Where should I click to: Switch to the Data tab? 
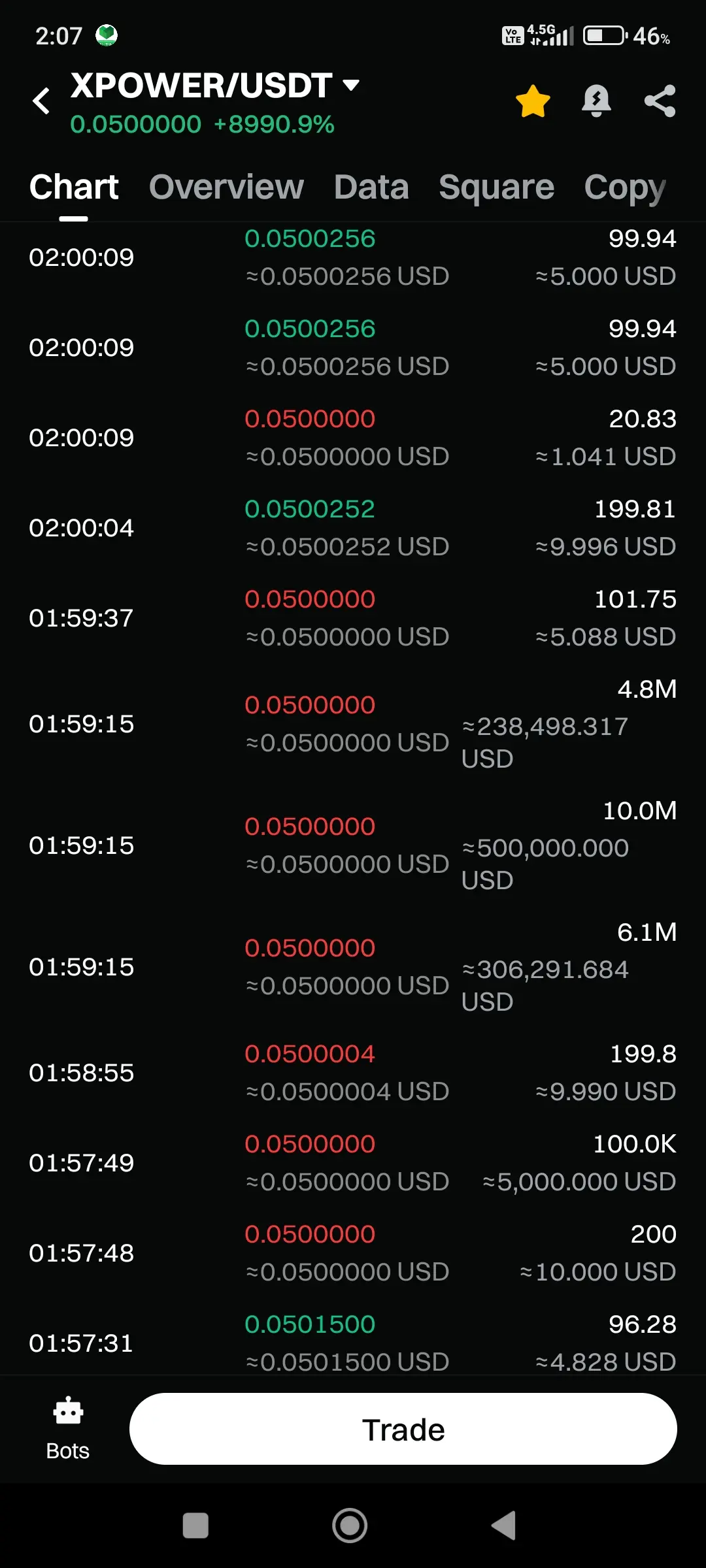point(371,188)
